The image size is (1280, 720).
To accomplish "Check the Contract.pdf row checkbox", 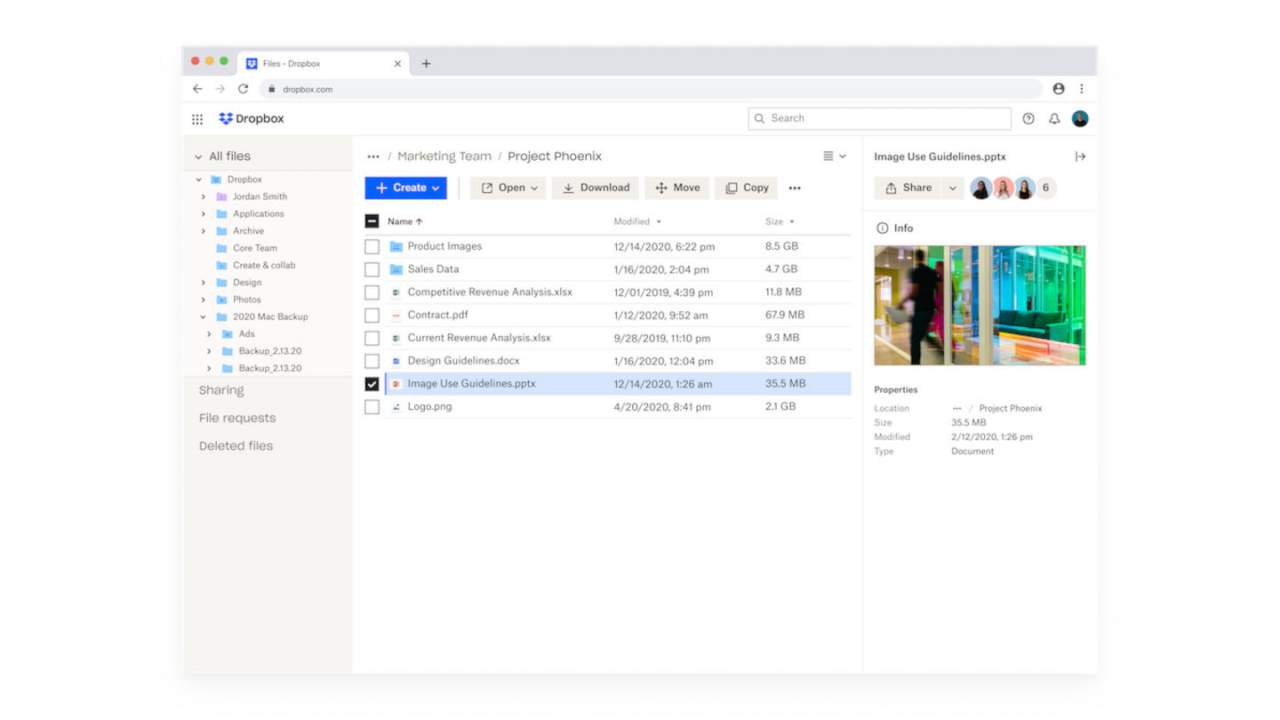I will [372, 315].
